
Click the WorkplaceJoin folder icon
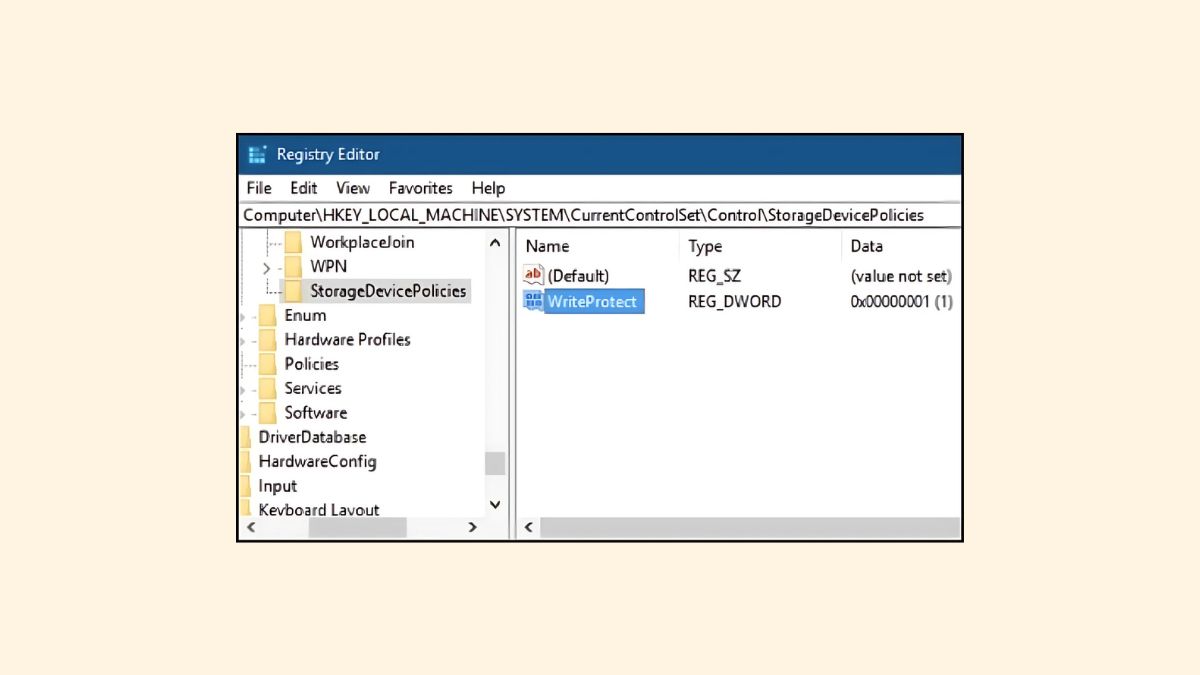pos(293,242)
